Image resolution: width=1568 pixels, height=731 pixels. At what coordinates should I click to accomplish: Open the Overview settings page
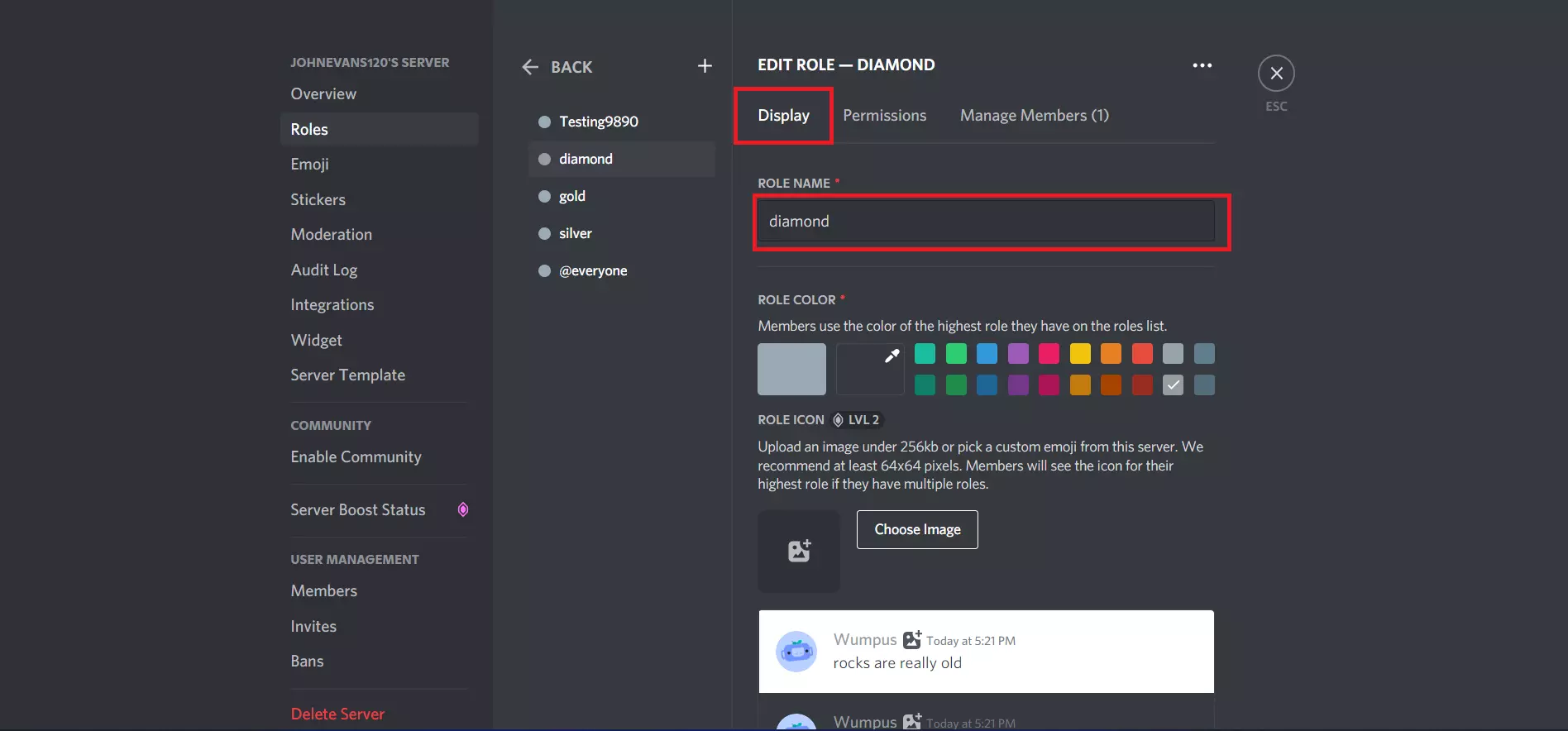click(x=380, y=94)
